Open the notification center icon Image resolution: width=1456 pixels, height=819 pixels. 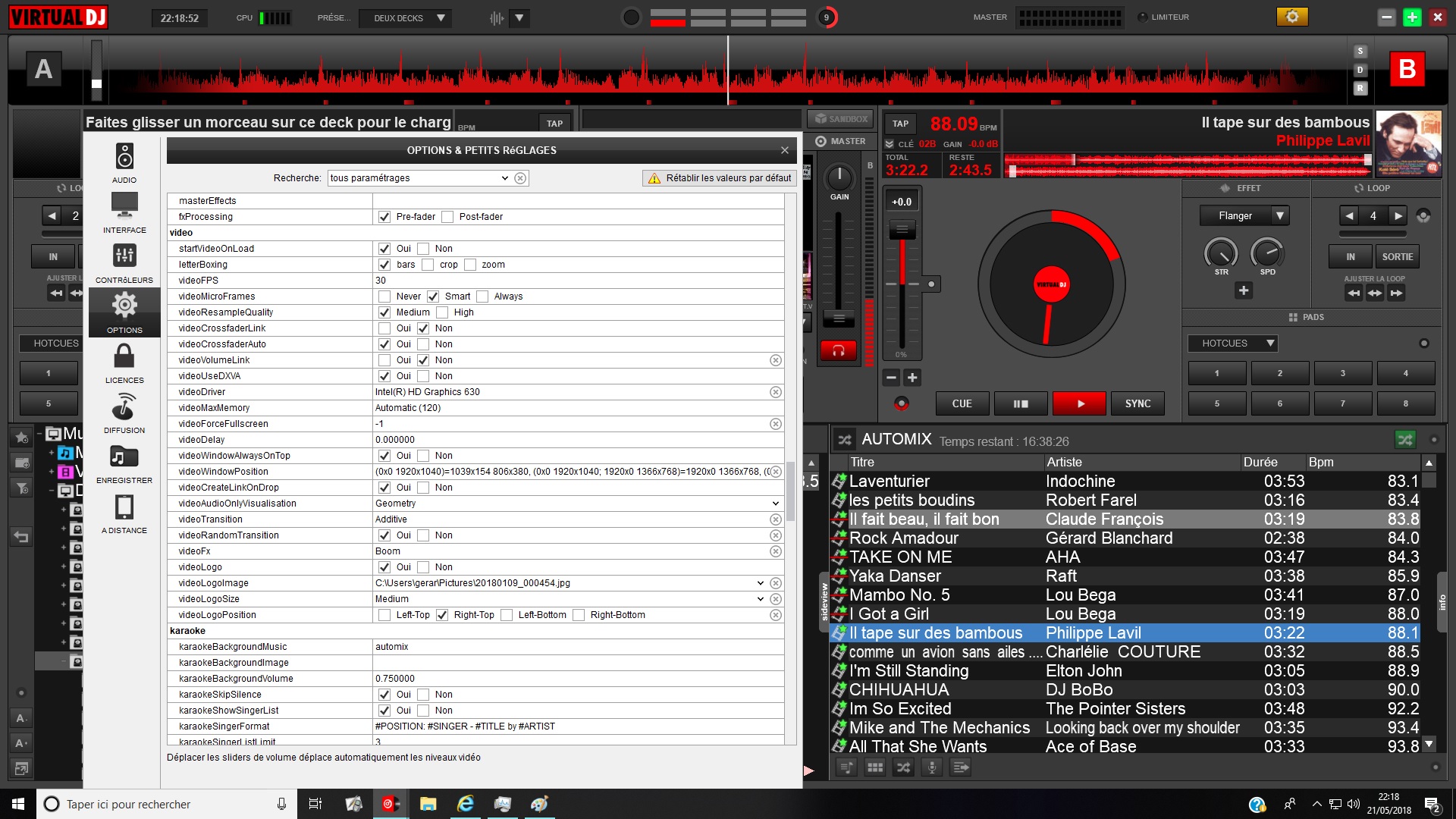point(1432,805)
